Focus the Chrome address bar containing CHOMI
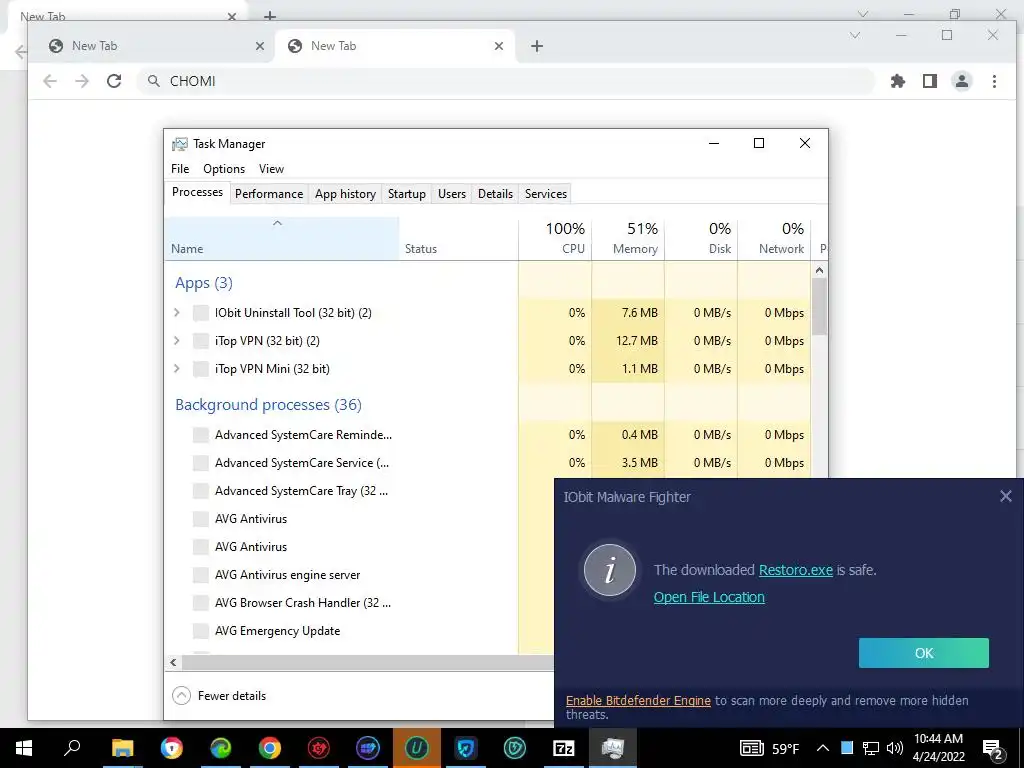Screen dimensions: 1024x768 click(x=505, y=81)
